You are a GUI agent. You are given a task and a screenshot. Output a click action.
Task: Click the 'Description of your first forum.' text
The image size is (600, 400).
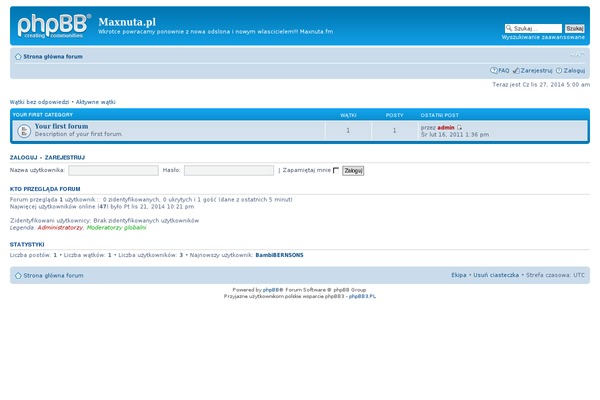tap(78, 134)
